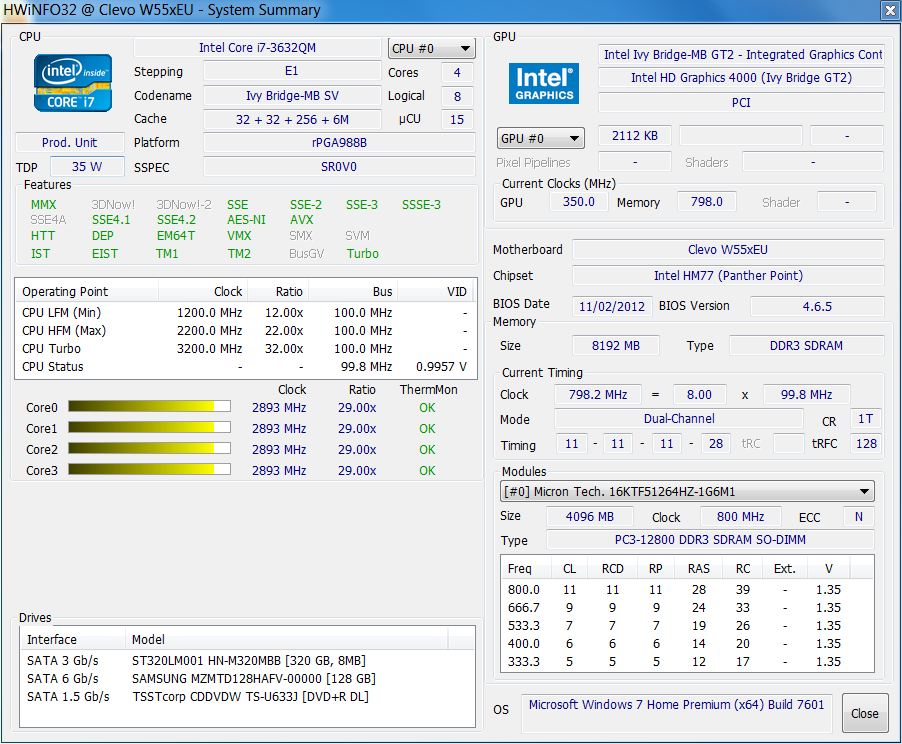Screen dimensions: 902x744
Task: Click the Operating Point column header
Action: pos(87,291)
